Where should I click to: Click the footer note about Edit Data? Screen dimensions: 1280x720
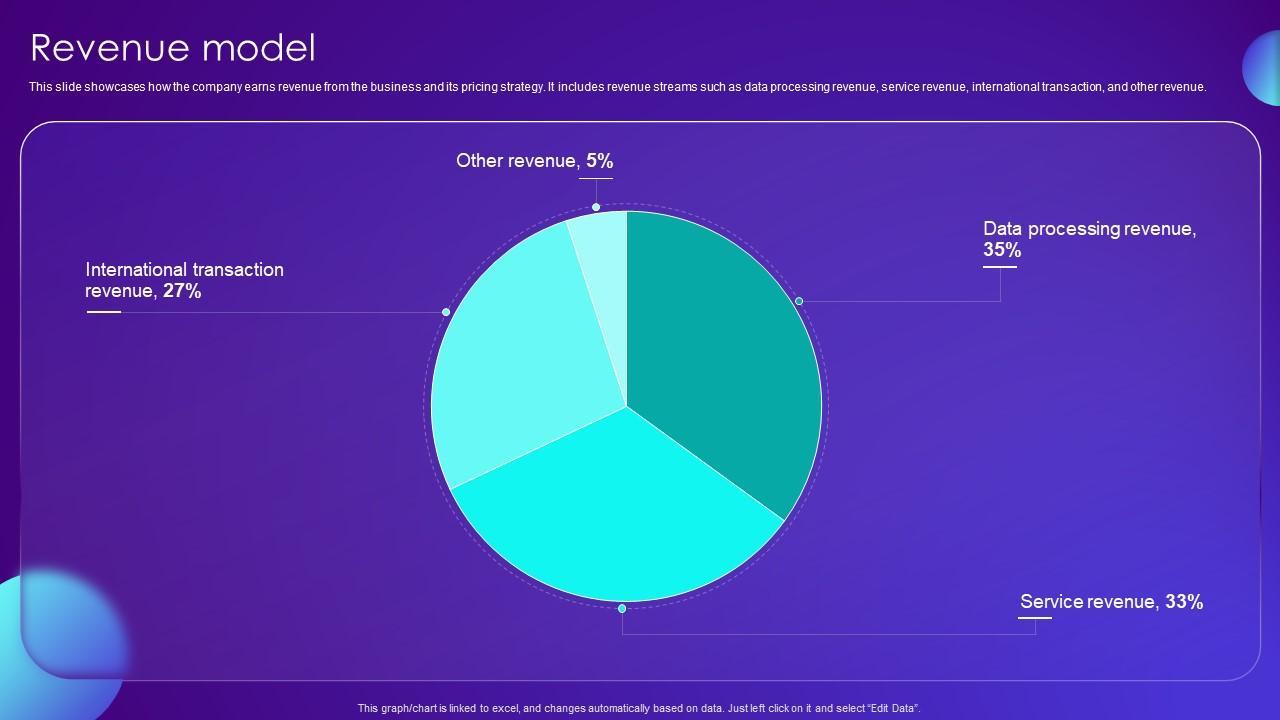(x=639, y=708)
